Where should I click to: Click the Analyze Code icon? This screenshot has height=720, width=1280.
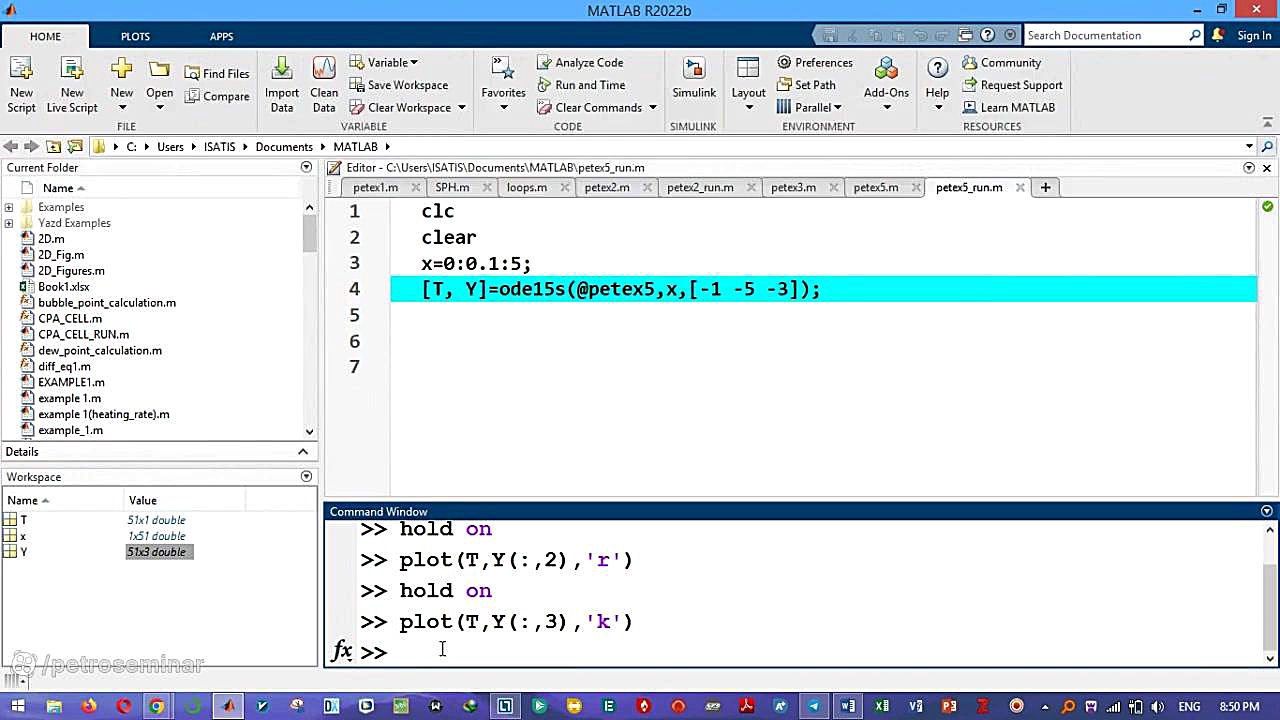point(544,63)
